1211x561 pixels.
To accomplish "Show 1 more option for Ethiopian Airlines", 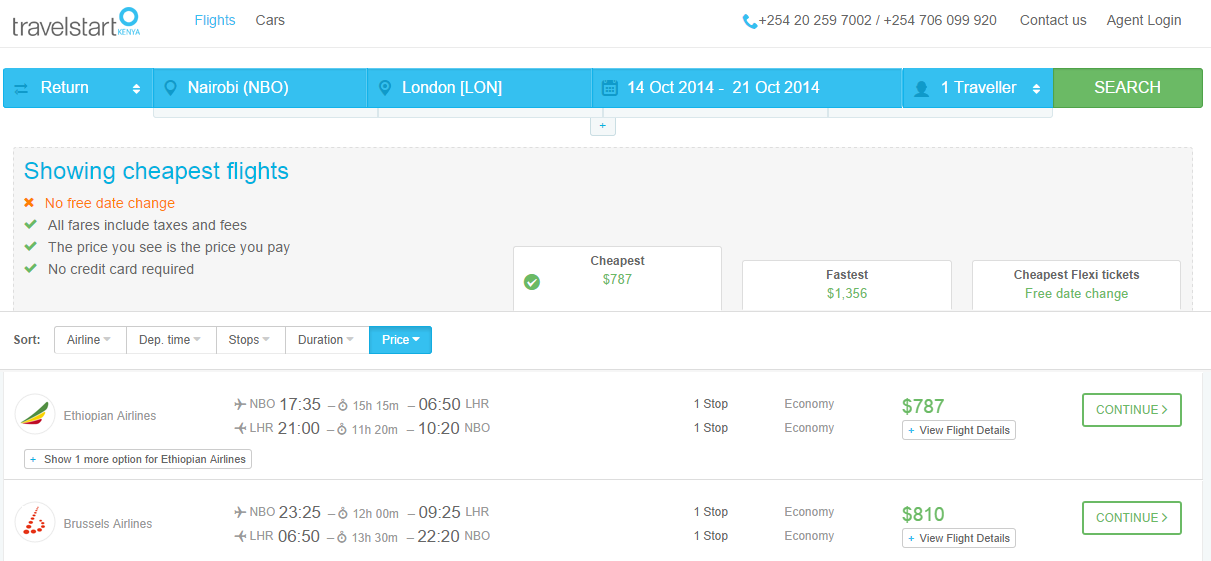I will click(x=138, y=459).
